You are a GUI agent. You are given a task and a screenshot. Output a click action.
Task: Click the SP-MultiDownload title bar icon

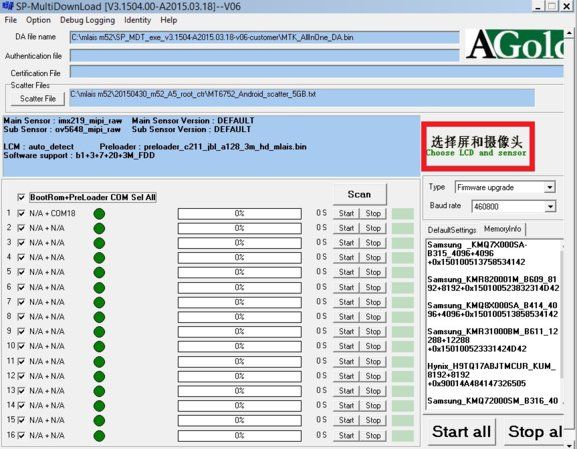point(8,6)
